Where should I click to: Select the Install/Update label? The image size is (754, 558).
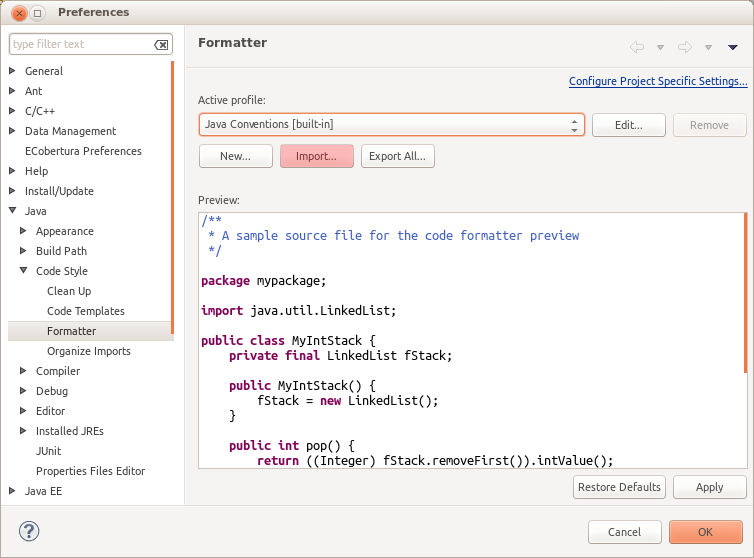point(59,191)
